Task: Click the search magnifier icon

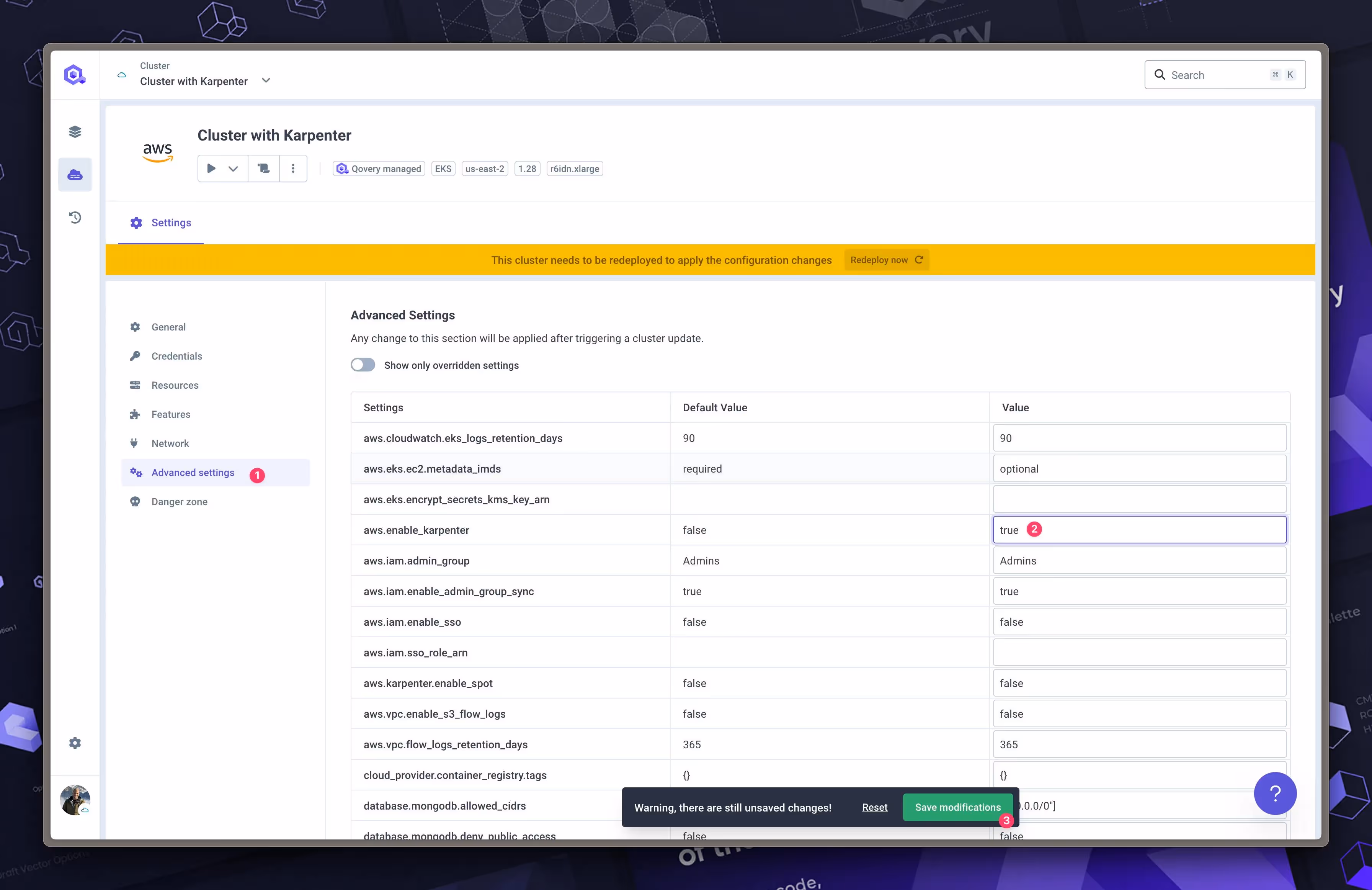Action: point(1160,74)
